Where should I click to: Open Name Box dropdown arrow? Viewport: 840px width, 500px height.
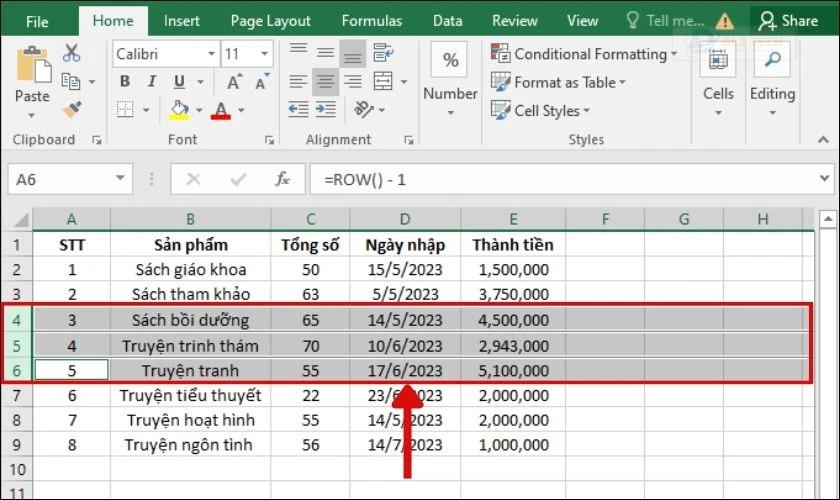pyautogui.click(x=121, y=178)
